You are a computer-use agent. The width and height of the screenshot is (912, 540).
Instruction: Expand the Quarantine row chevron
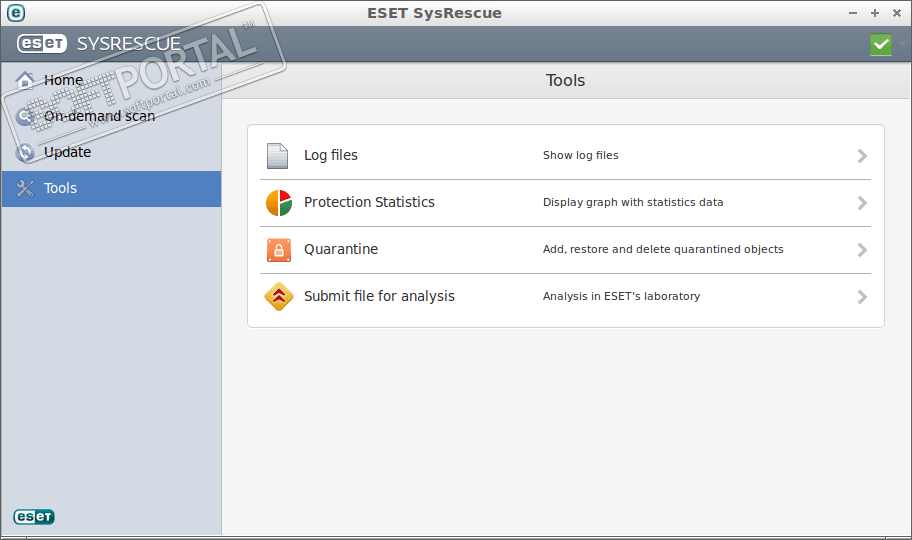862,250
